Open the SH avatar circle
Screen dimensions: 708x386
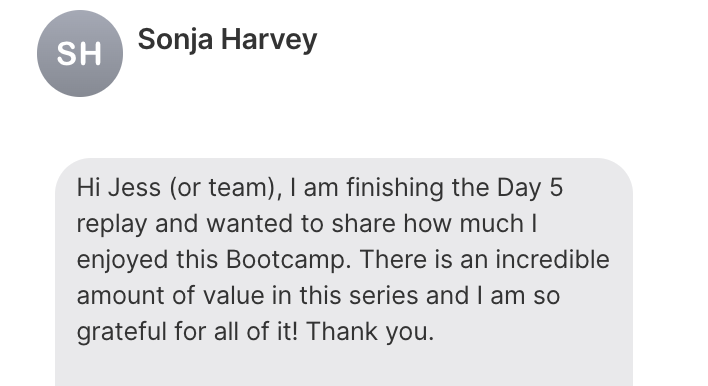80,53
